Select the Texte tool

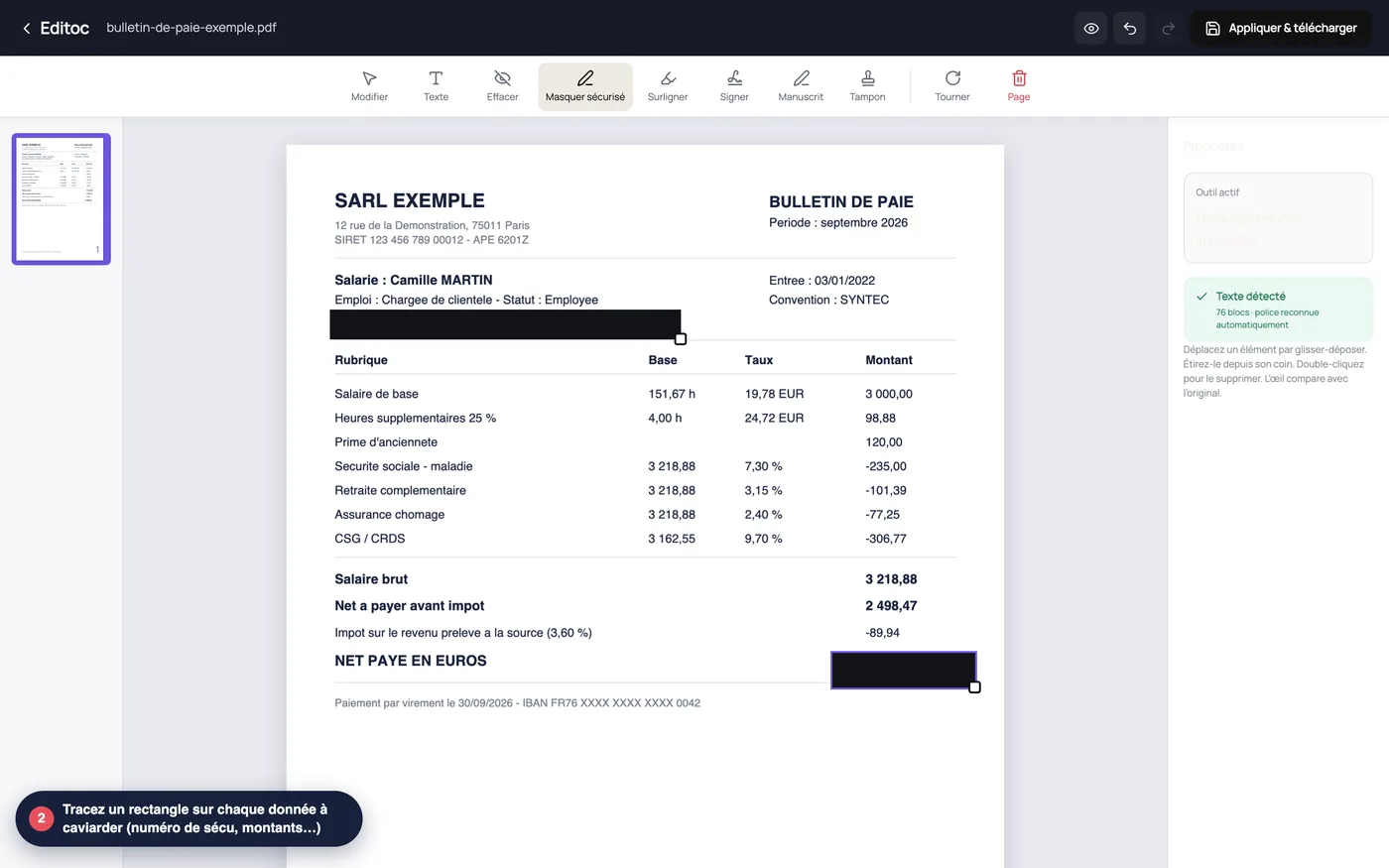[x=436, y=86]
